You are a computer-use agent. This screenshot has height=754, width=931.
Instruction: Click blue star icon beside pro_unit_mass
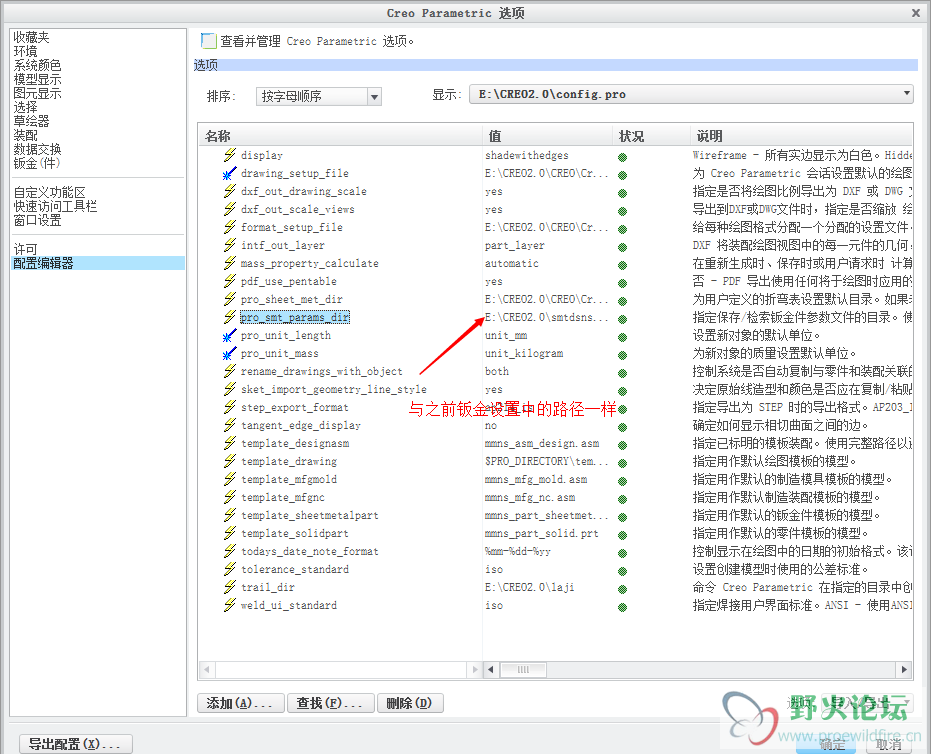pos(230,353)
